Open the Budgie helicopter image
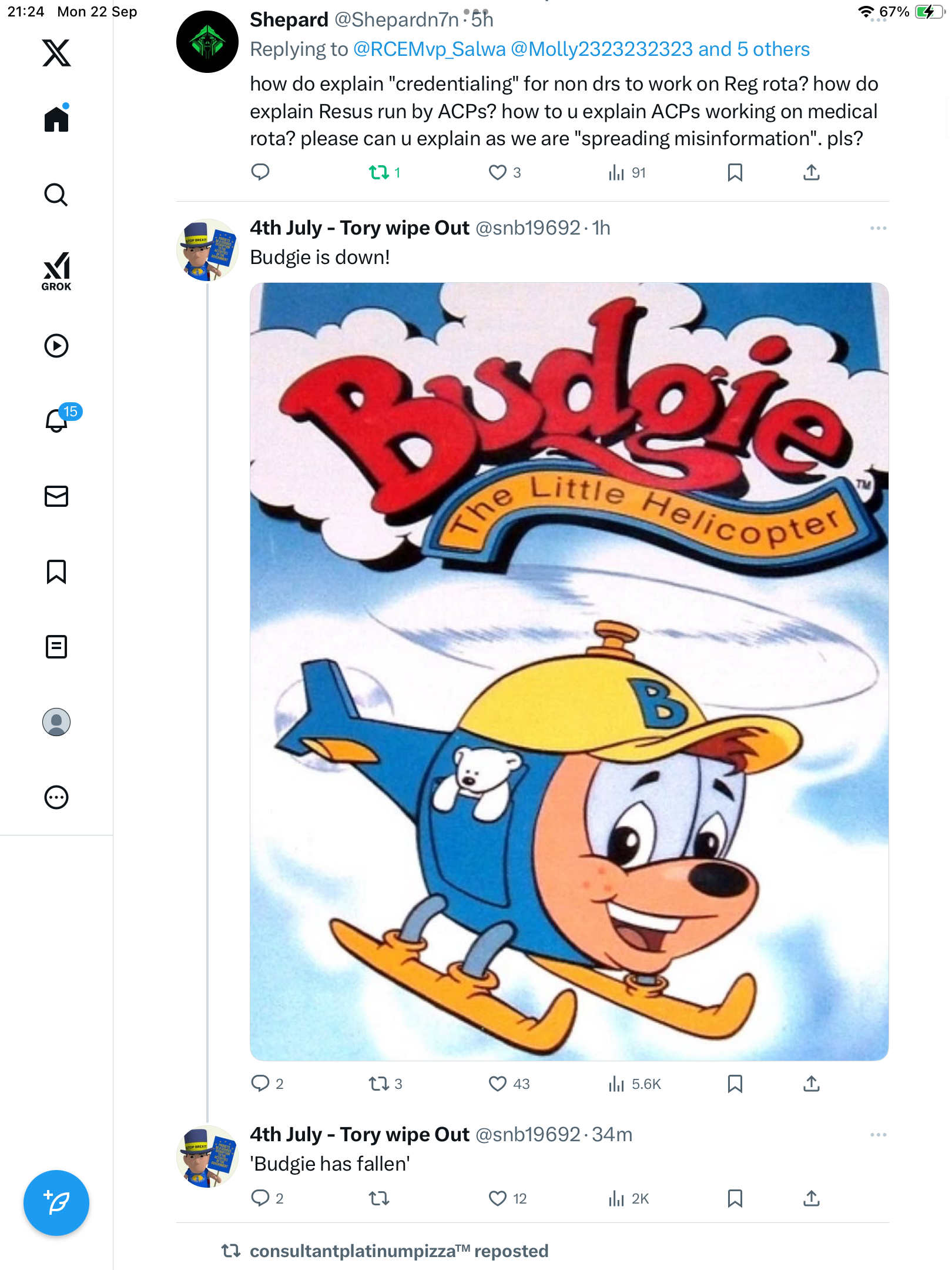Image resolution: width=952 pixels, height=1270 pixels. tap(569, 671)
